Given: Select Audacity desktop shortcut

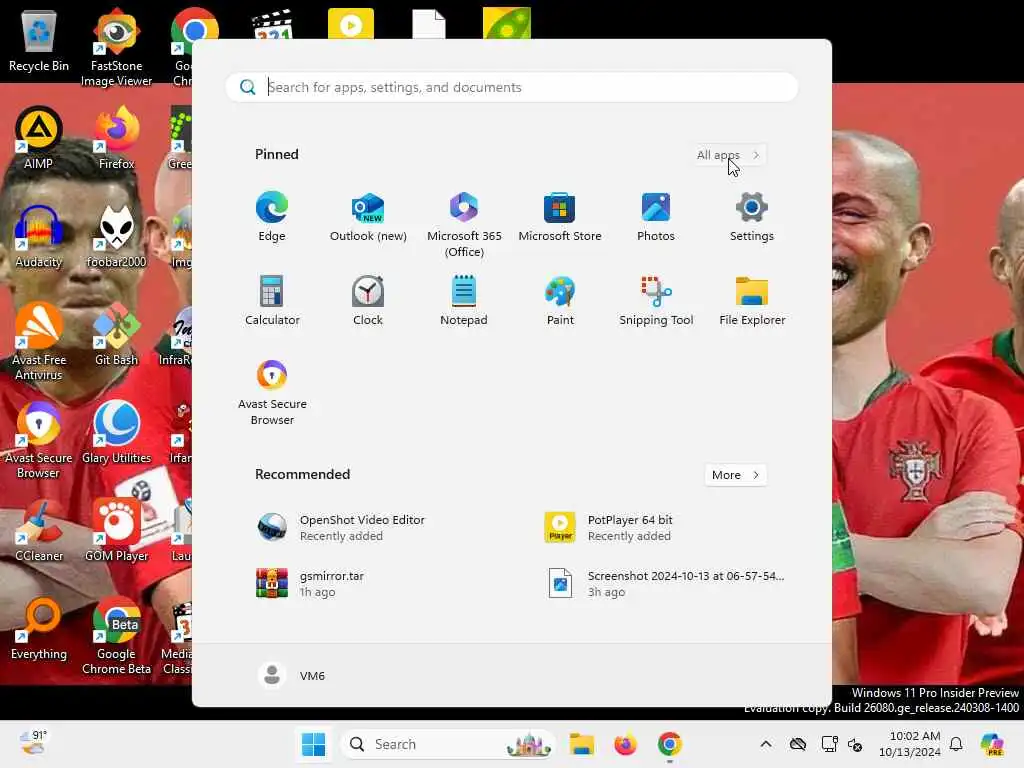Looking at the screenshot, I should [x=39, y=236].
